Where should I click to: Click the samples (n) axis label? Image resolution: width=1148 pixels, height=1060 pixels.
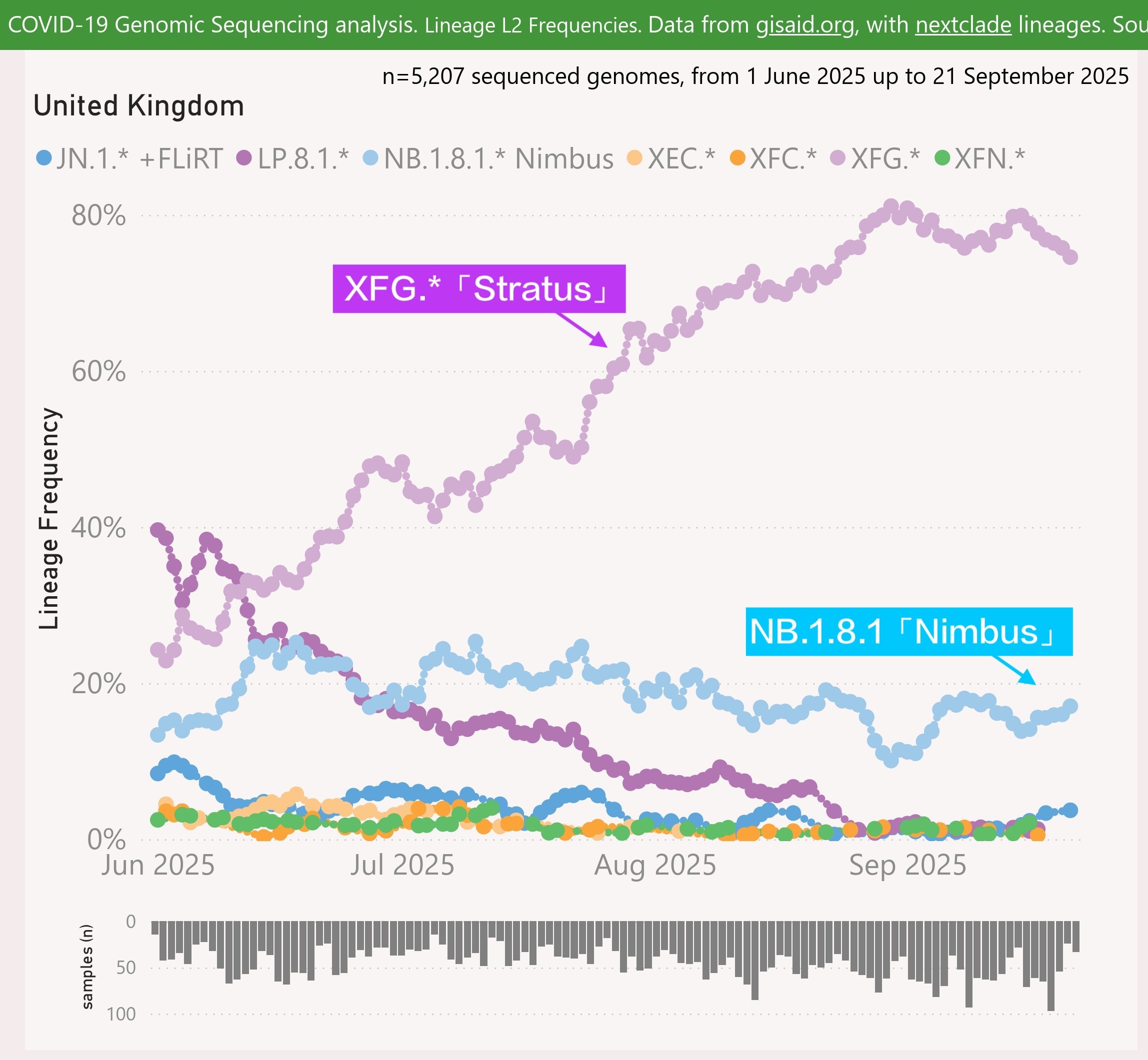(x=87, y=967)
